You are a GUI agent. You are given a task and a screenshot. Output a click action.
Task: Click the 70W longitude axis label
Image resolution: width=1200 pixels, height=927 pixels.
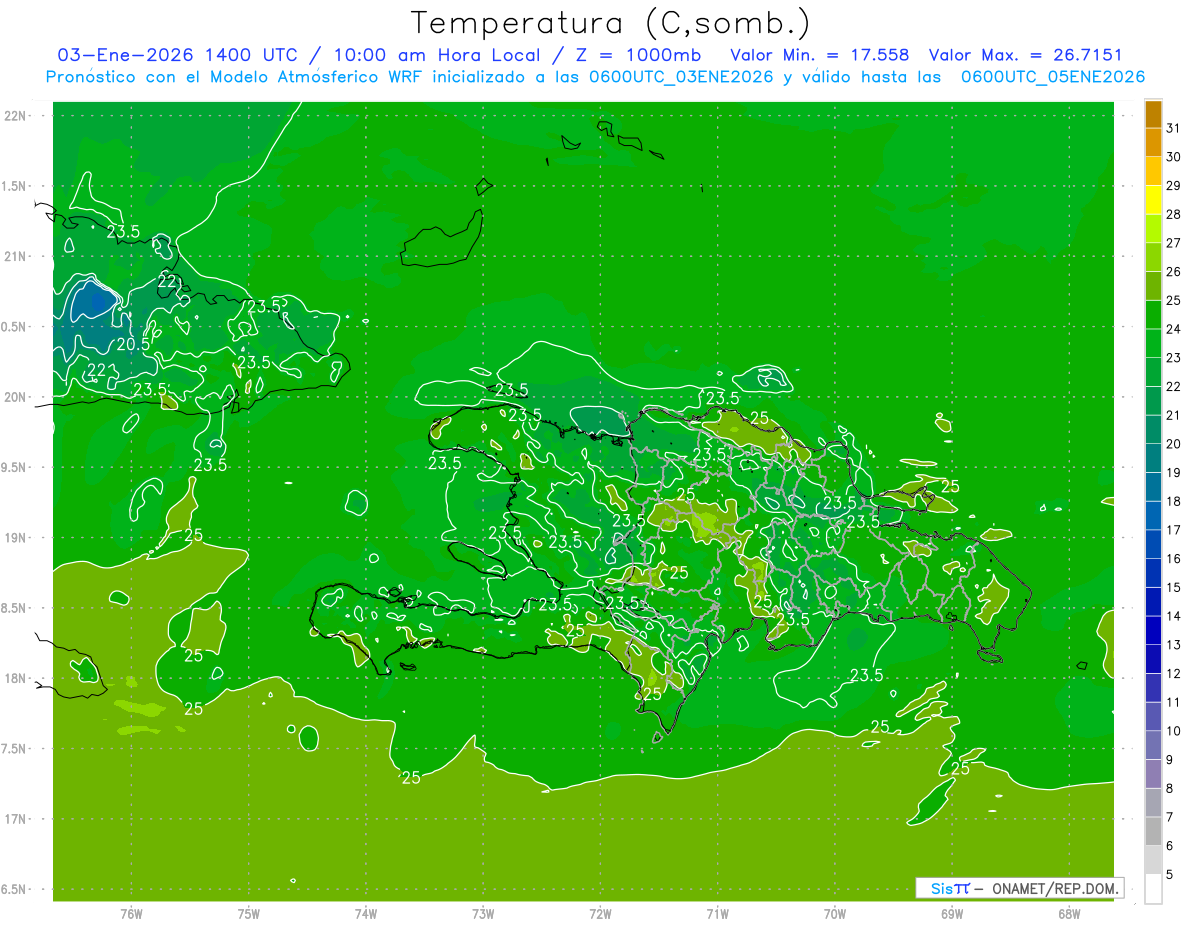pyautogui.click(x=834, y=913)
